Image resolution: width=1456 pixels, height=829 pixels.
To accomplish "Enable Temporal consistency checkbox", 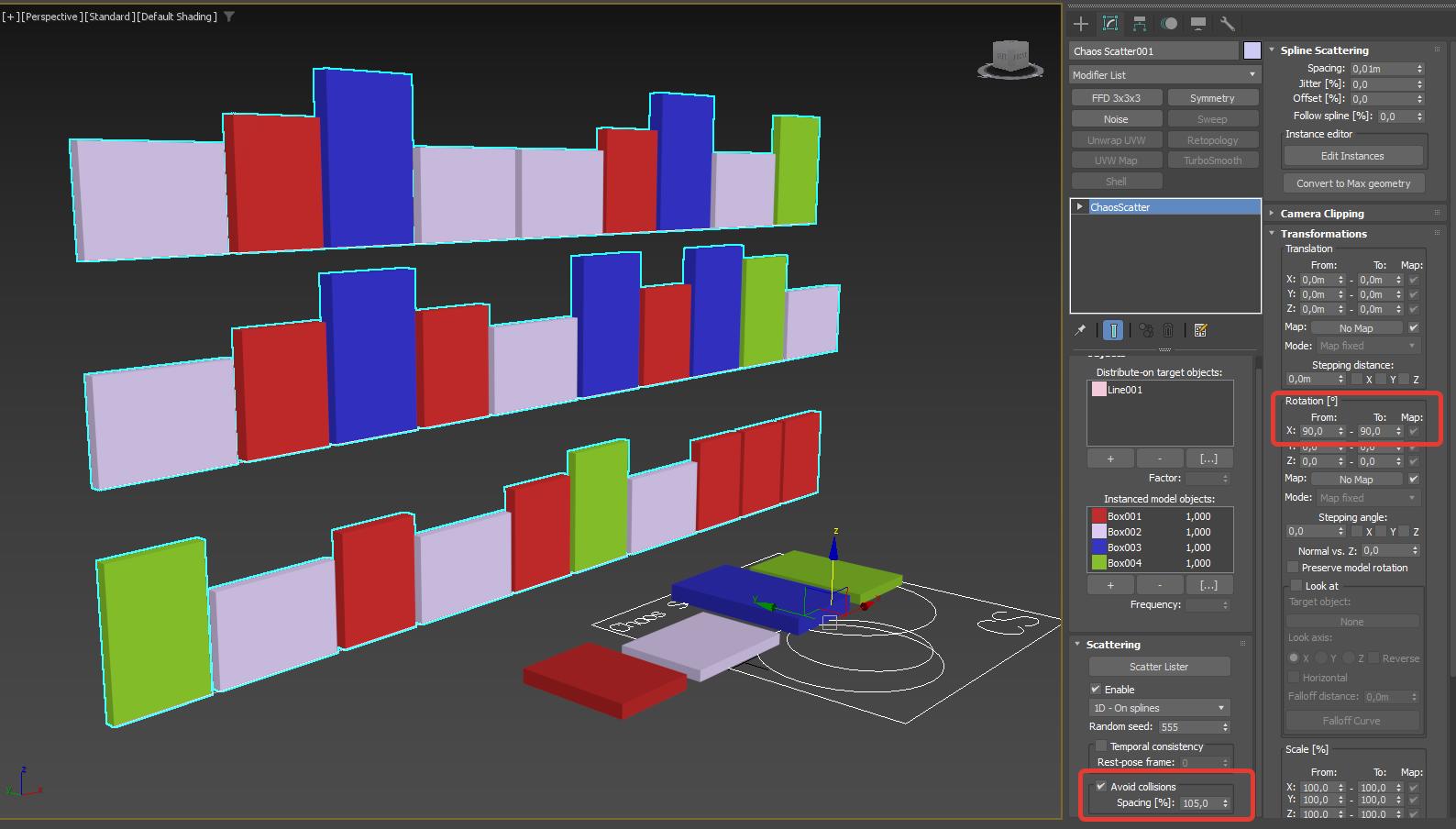I will point(1101,746).
